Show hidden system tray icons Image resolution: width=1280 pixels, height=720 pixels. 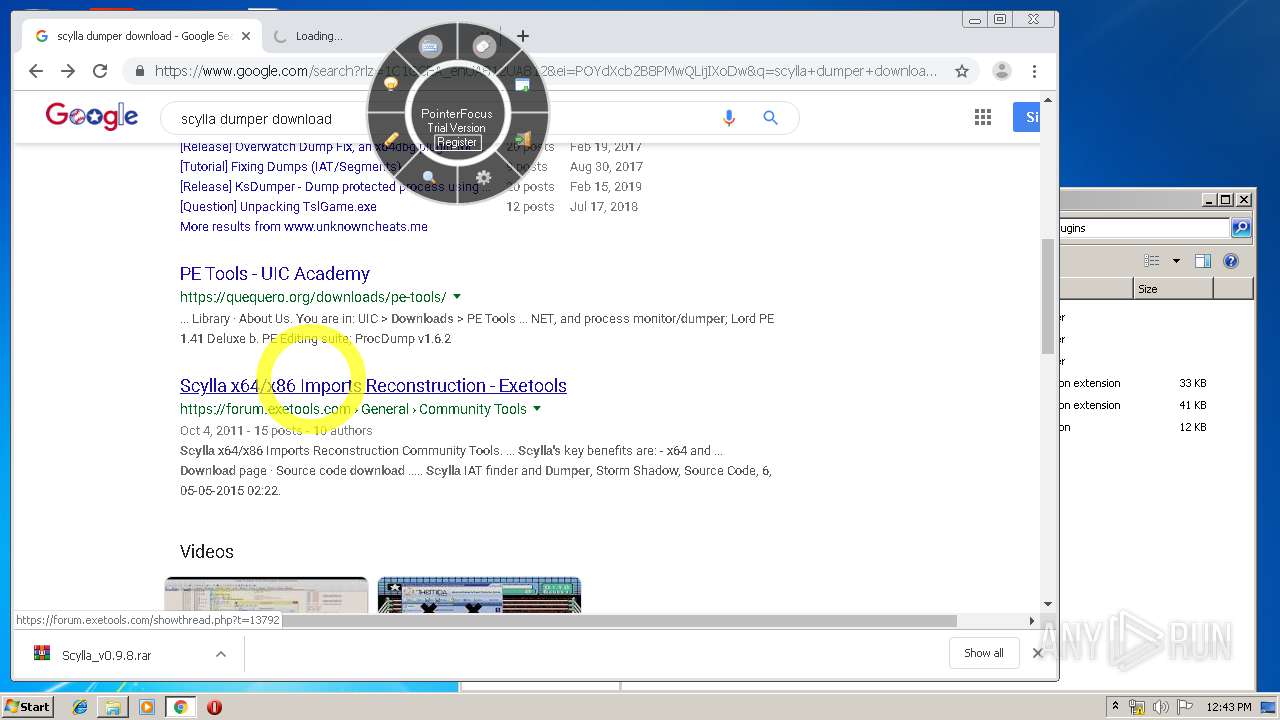pyautogui.click(x=1116, y=707)
